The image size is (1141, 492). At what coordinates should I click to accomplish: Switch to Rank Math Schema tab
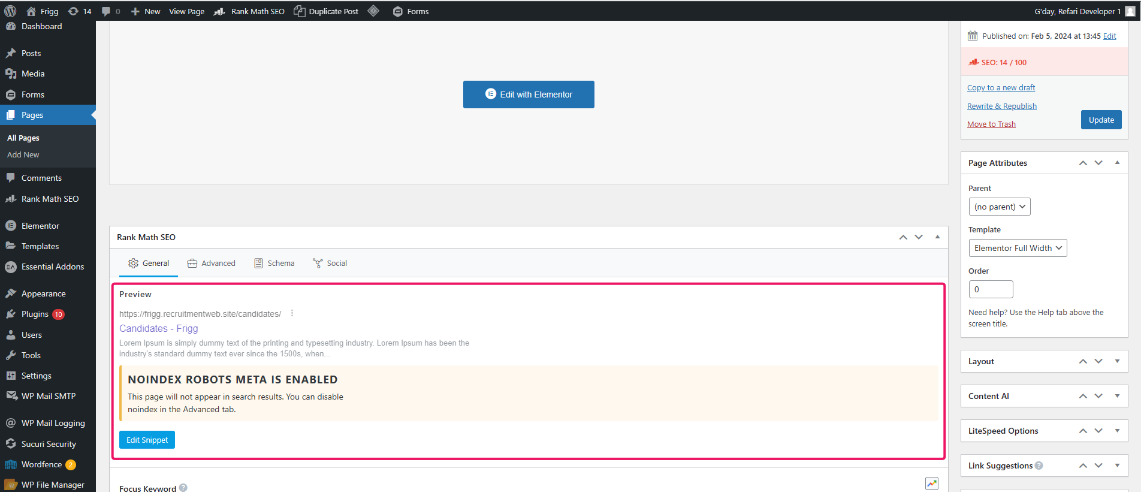point(274,263)
